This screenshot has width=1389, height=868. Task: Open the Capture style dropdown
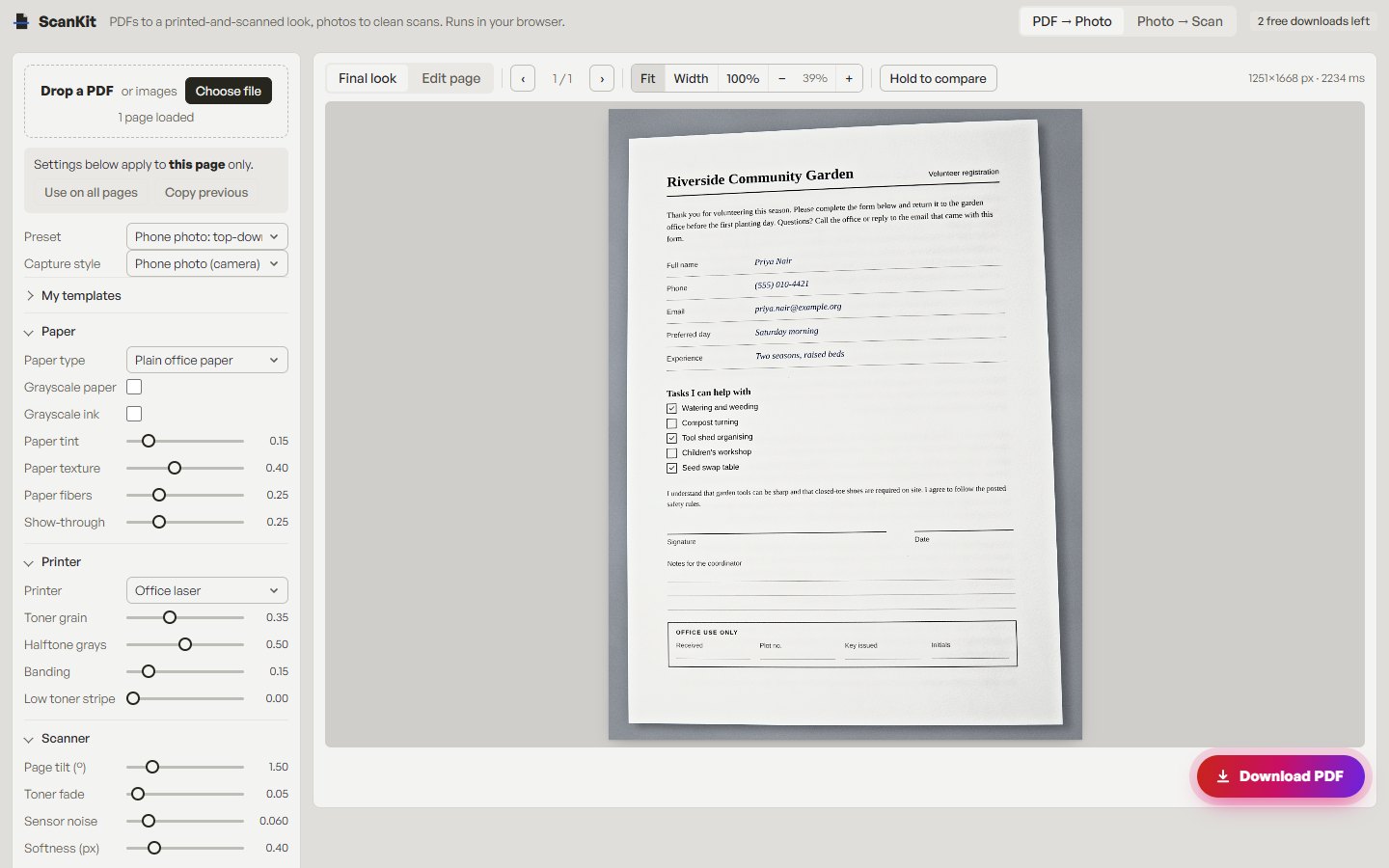[207, 263]
